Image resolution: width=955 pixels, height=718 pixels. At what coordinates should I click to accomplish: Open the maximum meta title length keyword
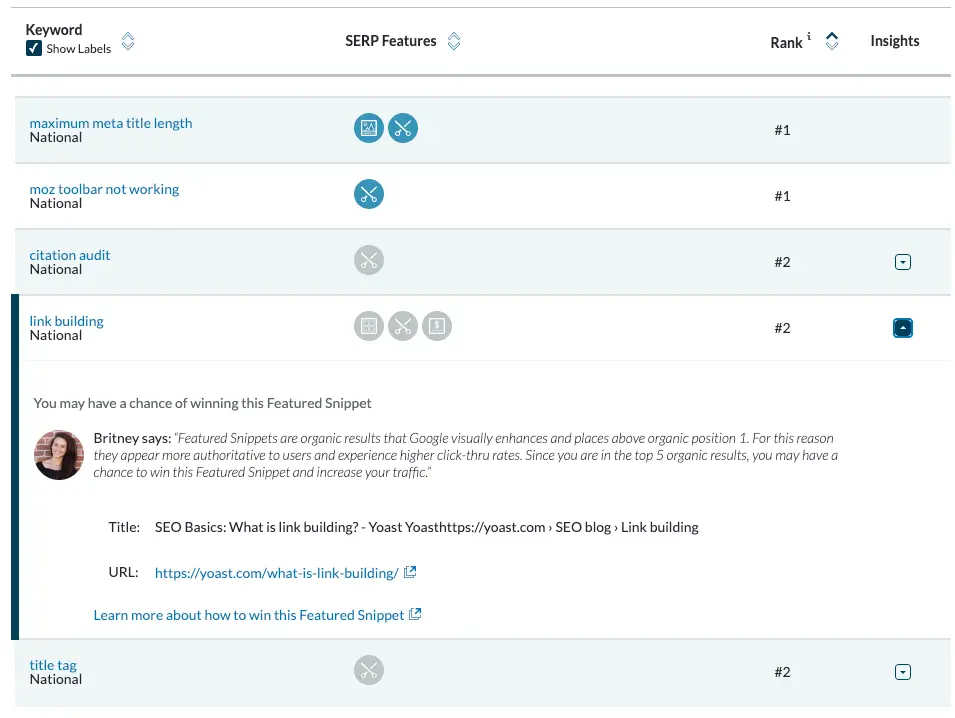(111, 123)
